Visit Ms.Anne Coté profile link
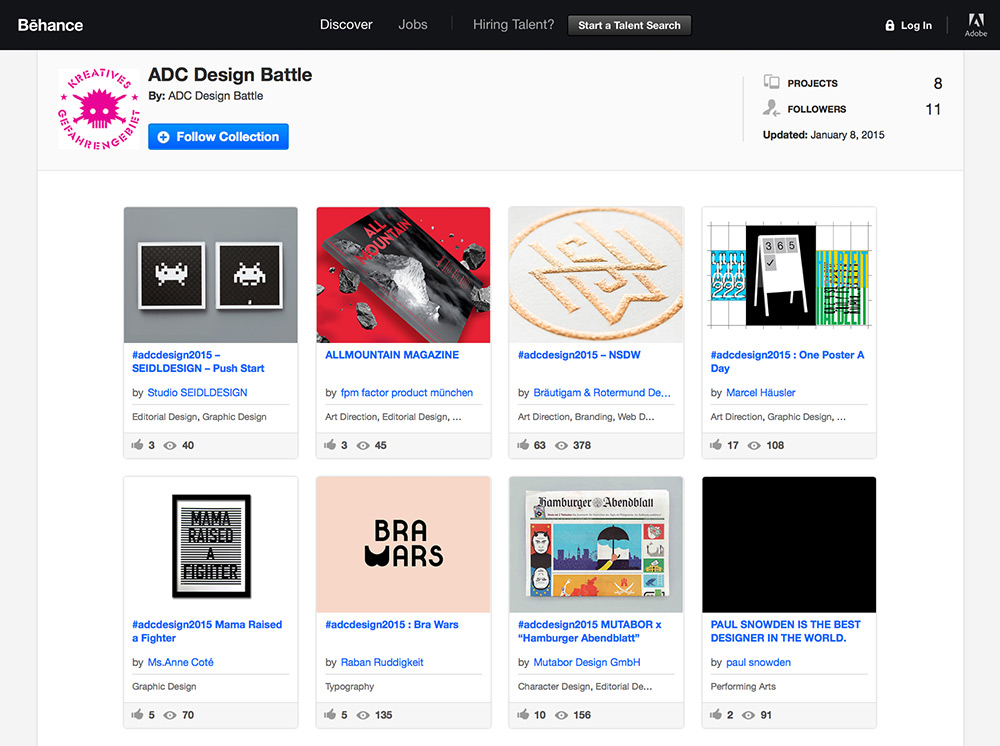 (x=180, y=662)
